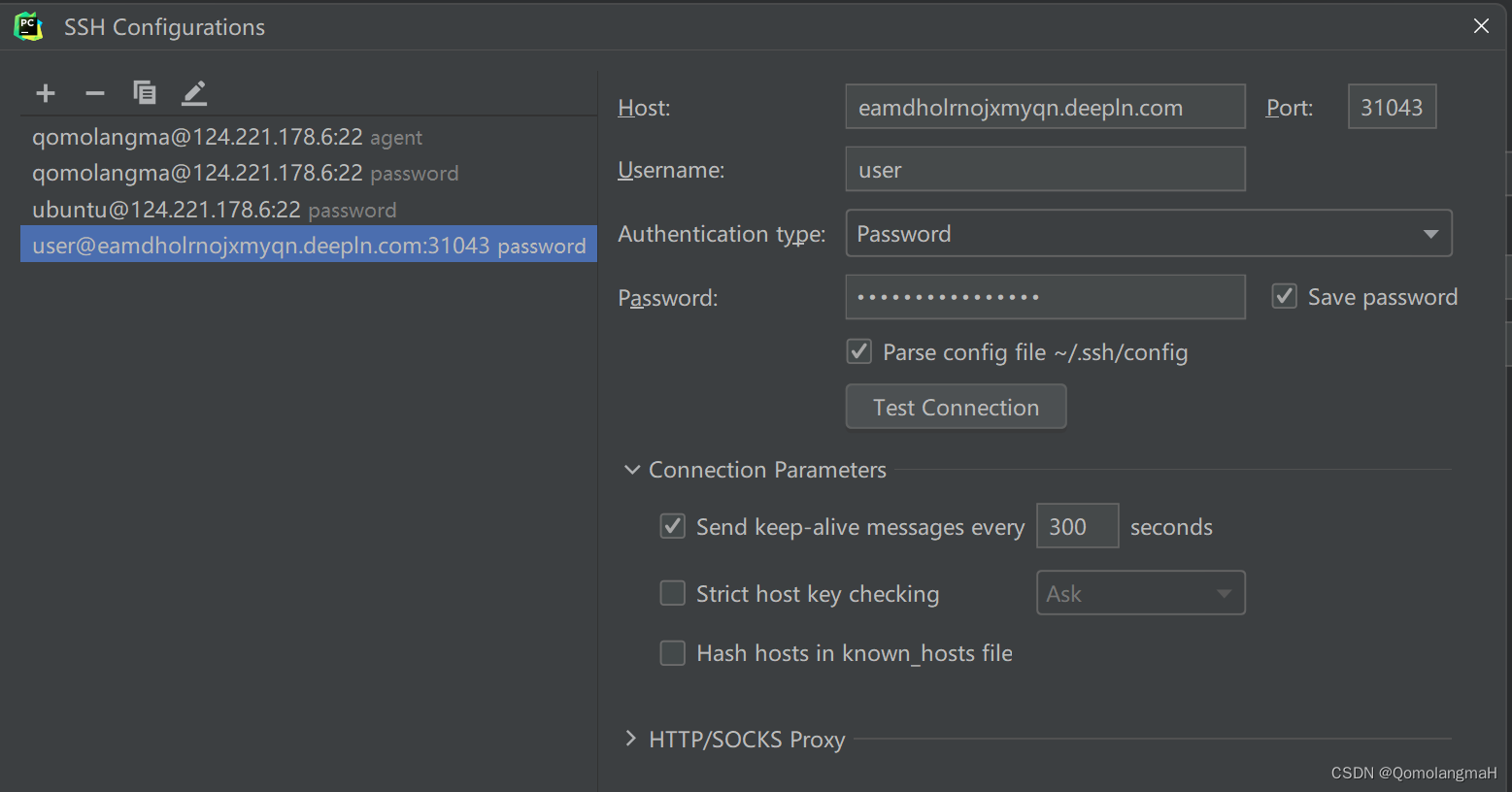Edit the keep-alive interval value 300
The height and width of the screenshot is (792, 1512).
click(x=1077, y=525)
